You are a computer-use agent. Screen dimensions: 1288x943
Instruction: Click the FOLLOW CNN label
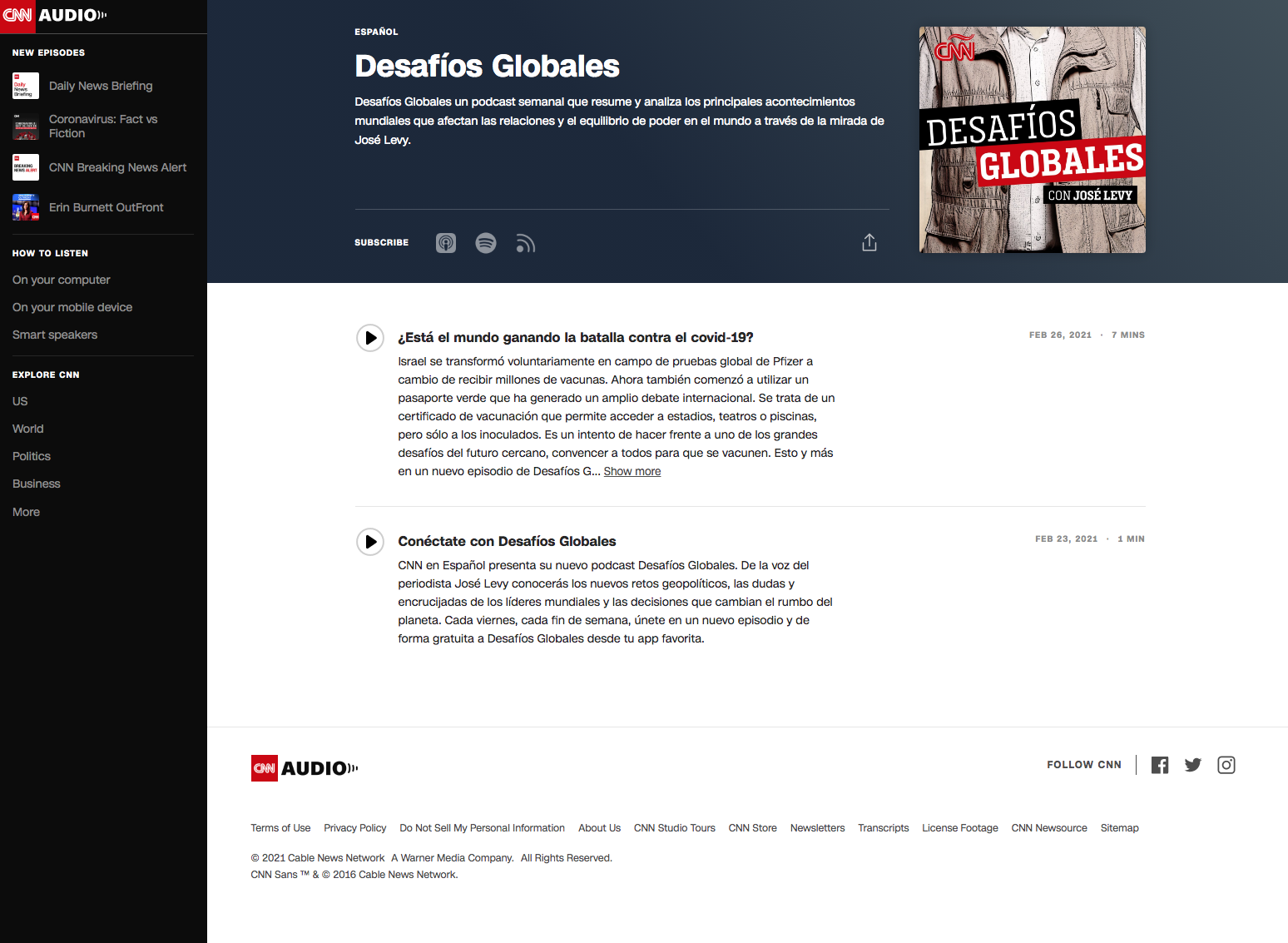tap(1084, 765)
